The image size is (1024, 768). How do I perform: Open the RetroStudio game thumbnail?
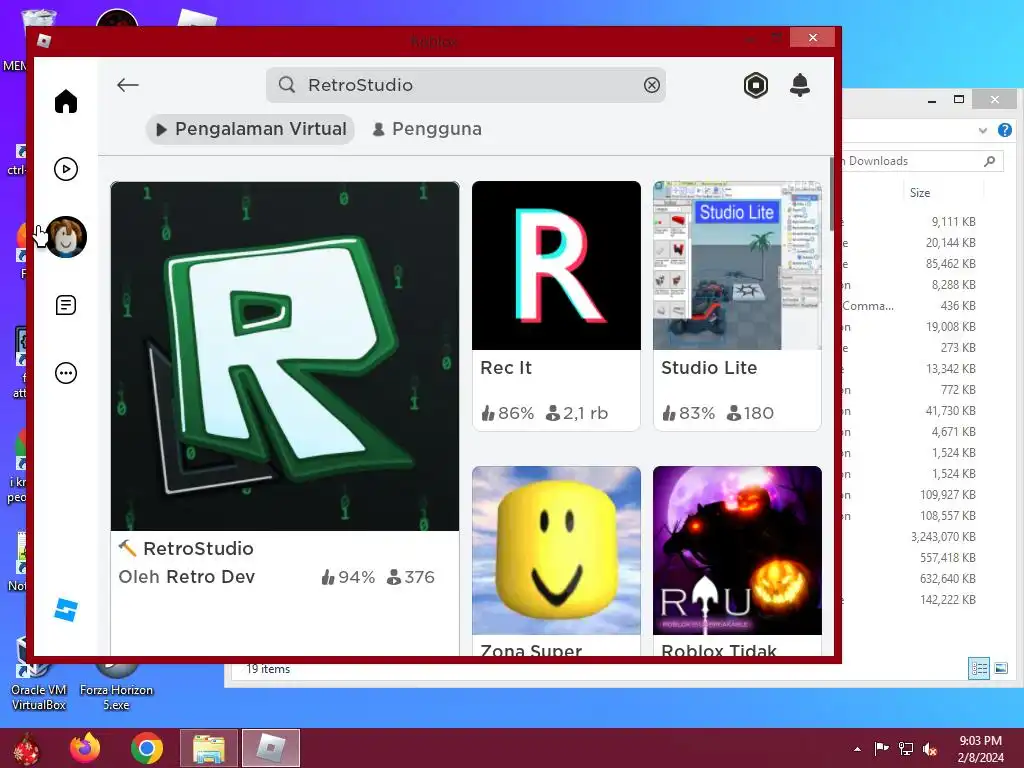(x=285, y=356)
